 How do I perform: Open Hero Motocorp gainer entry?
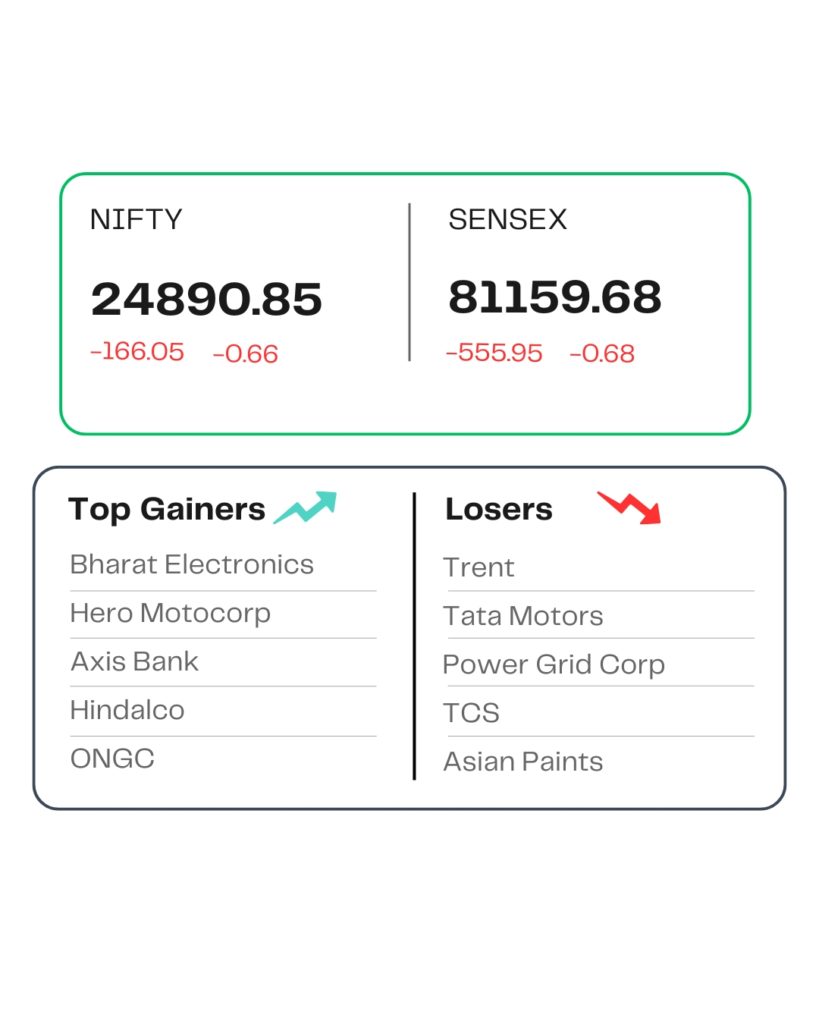[x=170, y=614]
